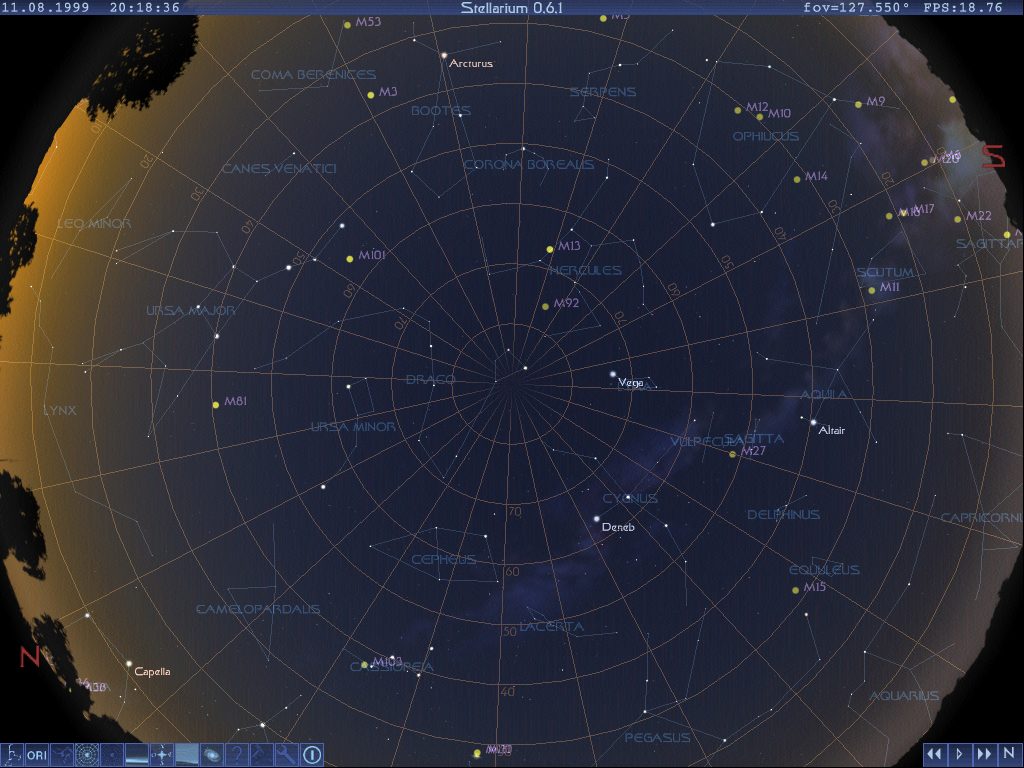Return to current time with N button
Viewport: 1024px width, 768px height.
coord(1009,754)
